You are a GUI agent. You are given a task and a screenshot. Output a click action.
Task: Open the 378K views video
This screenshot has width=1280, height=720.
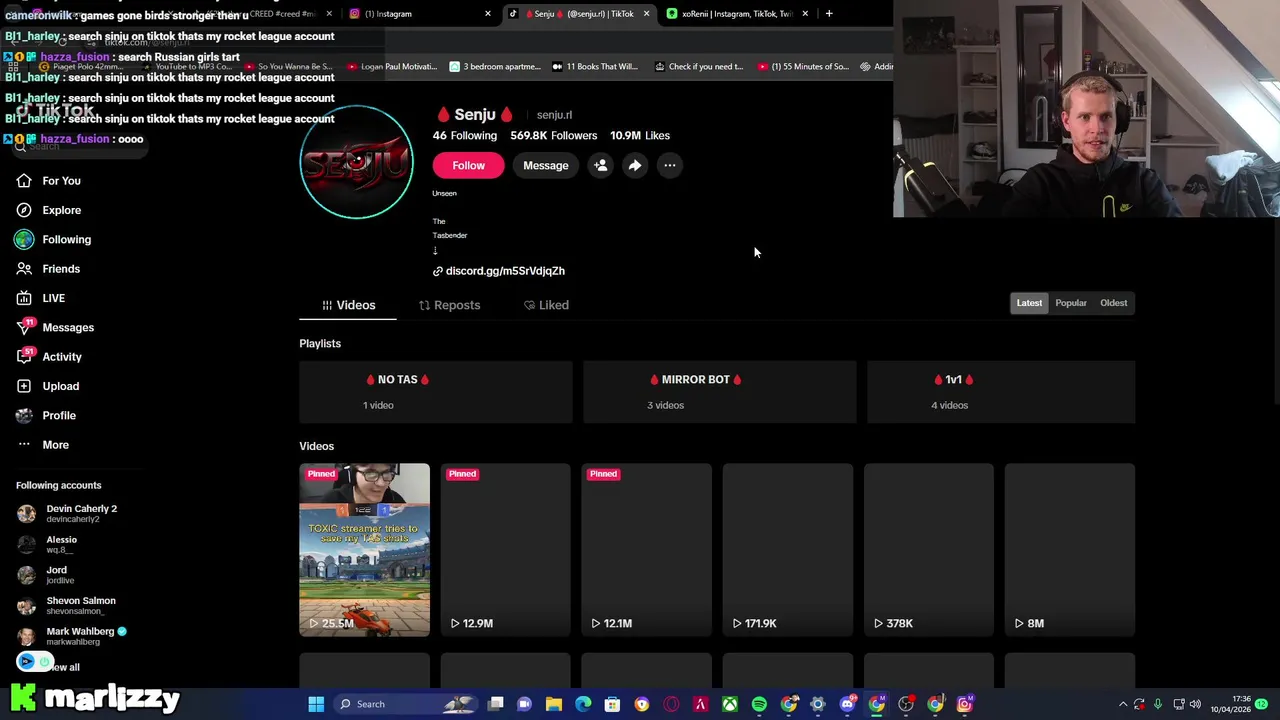pyautogui.click(x=929, y=549)
